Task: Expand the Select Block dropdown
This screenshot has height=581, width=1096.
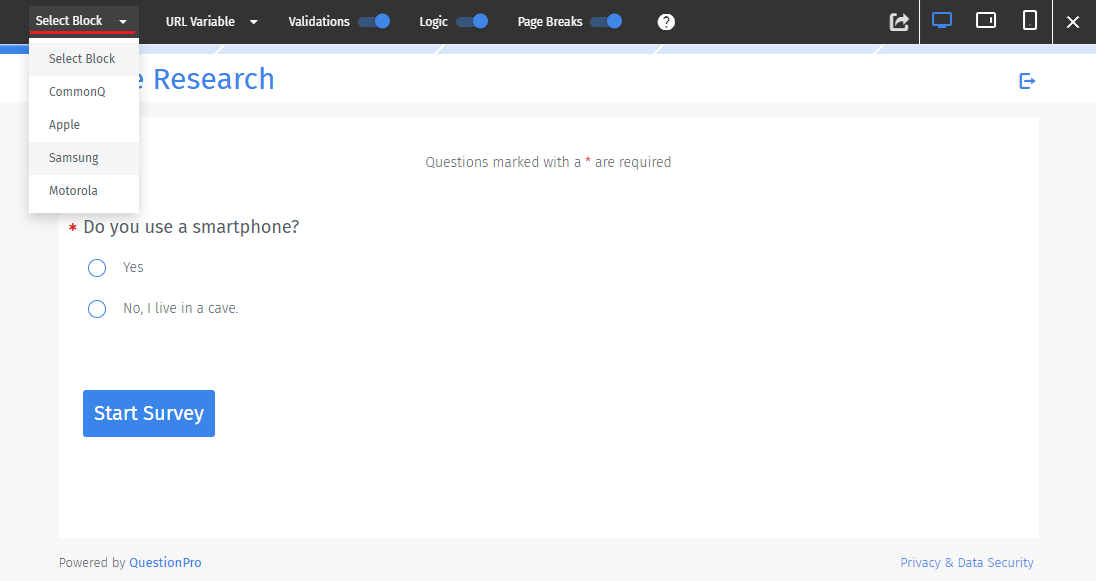Action: point(83,20)
